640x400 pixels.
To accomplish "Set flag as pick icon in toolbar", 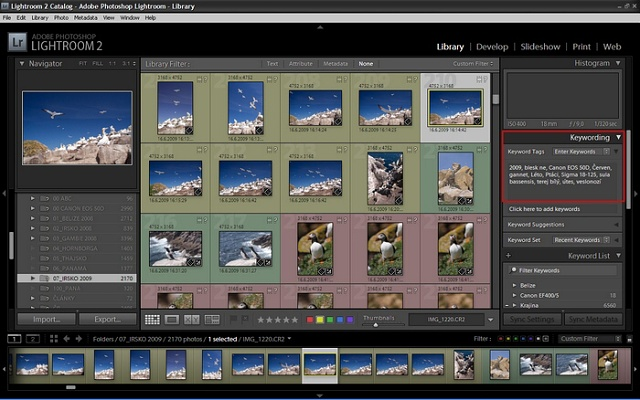I will 234,320.
